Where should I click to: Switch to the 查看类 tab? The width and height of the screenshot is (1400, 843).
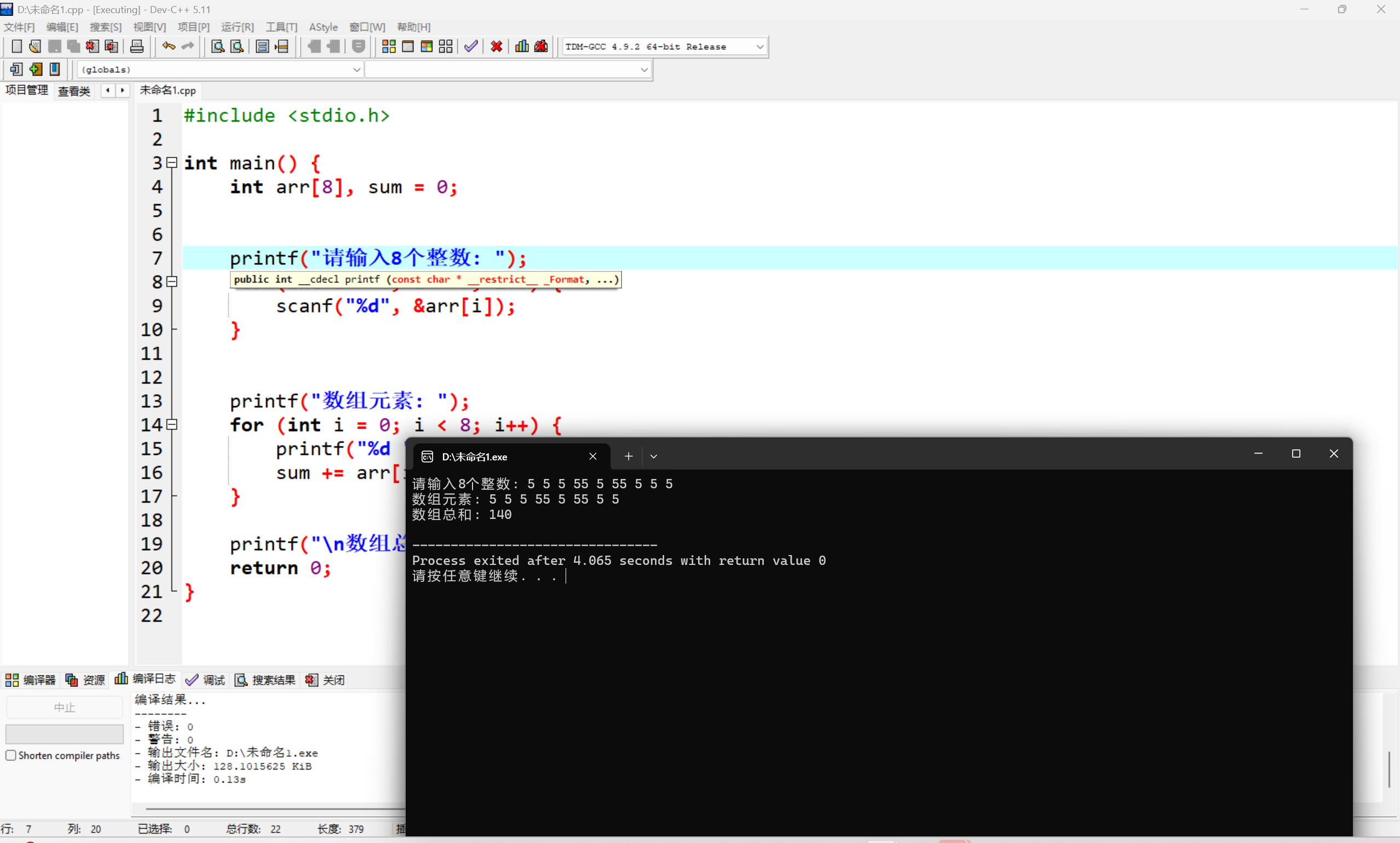[x=74, y=91]
